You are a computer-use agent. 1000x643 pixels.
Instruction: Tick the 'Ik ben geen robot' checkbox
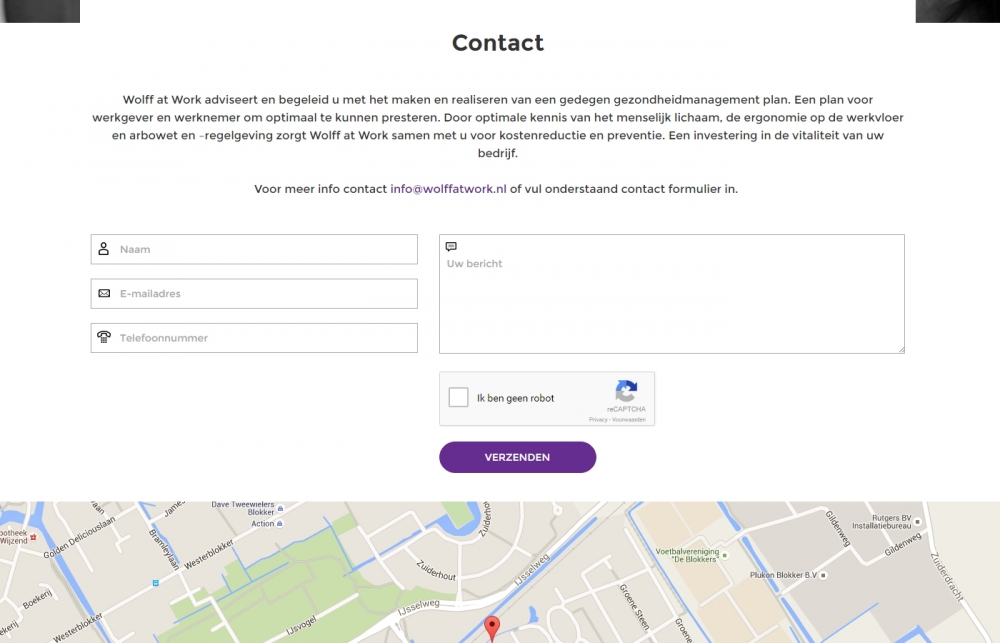click(x=458, y=397)
